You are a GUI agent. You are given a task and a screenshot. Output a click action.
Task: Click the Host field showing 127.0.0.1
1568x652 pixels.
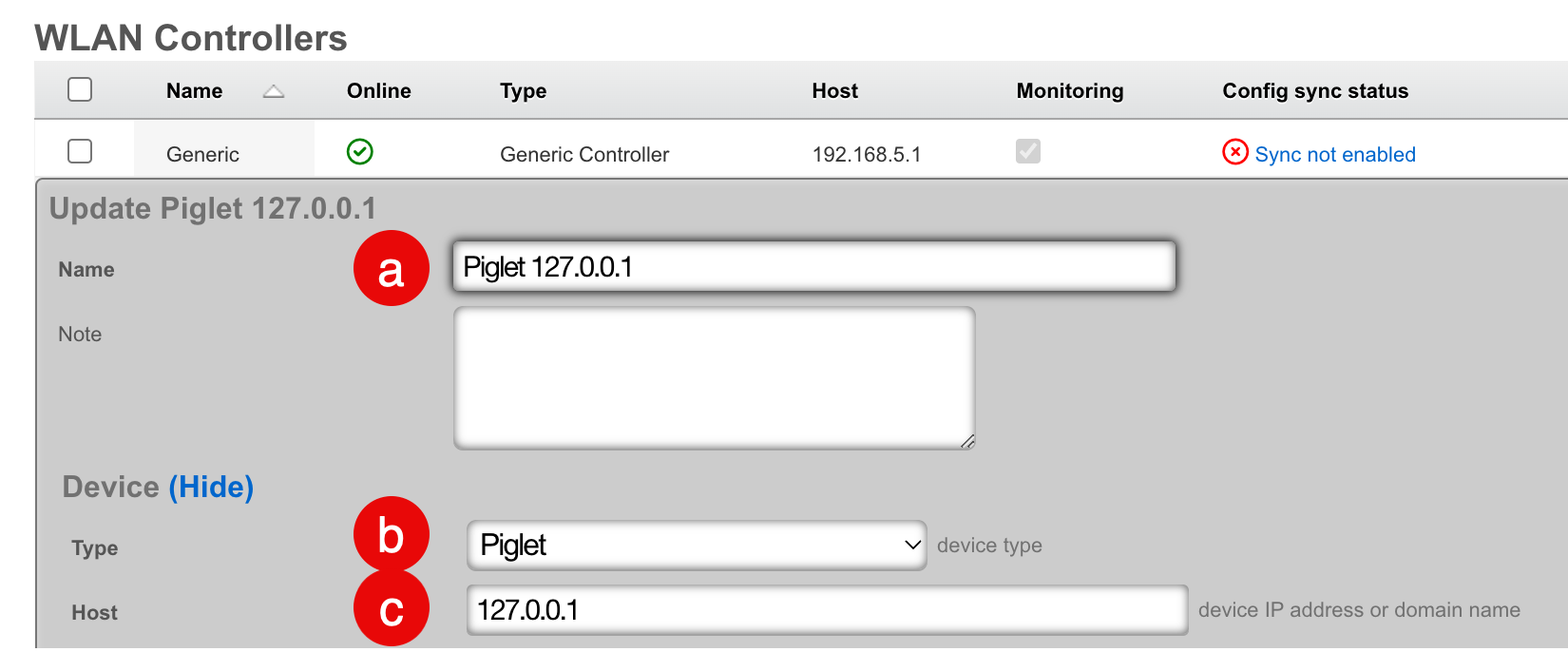(x=827, y=610)
